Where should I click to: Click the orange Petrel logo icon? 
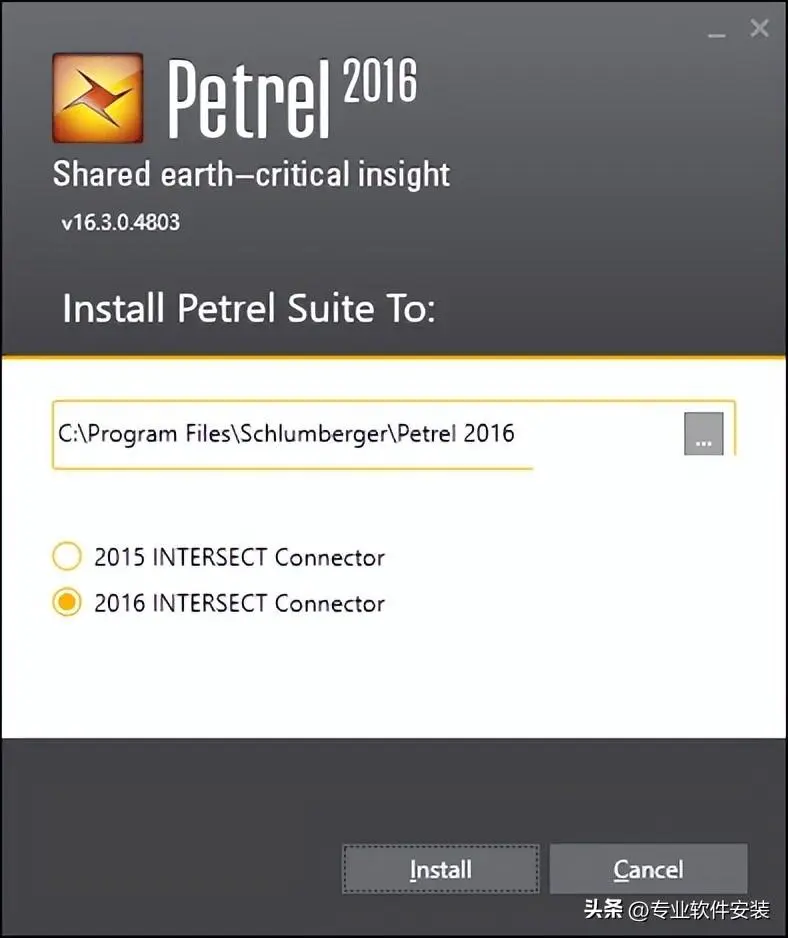[98, 98]
